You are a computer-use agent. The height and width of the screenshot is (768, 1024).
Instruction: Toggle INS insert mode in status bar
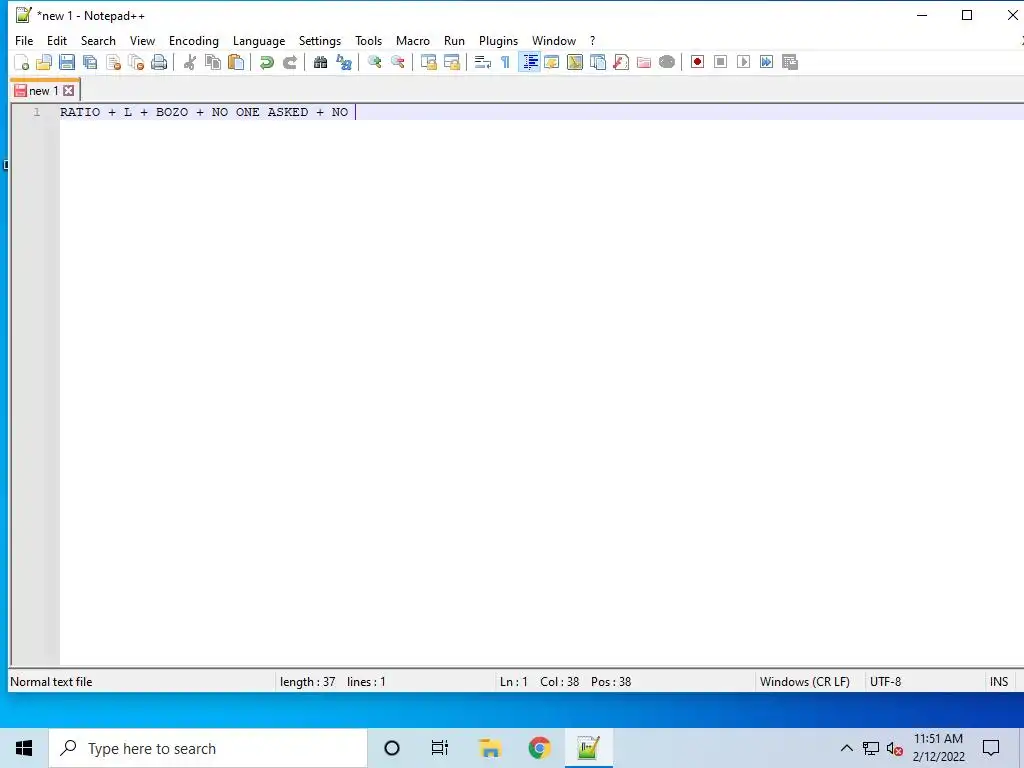(x=999, y=682)
